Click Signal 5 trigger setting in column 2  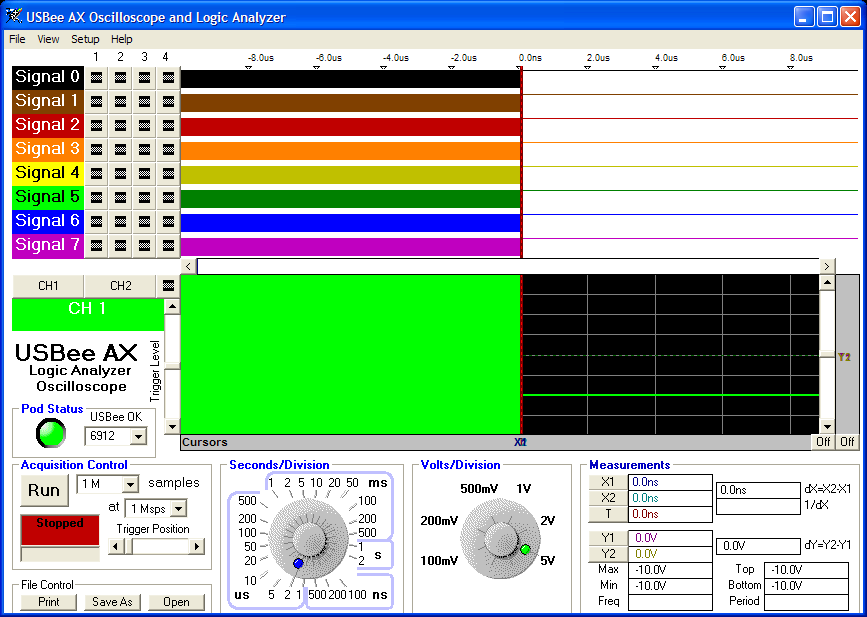tap(121, 197)
